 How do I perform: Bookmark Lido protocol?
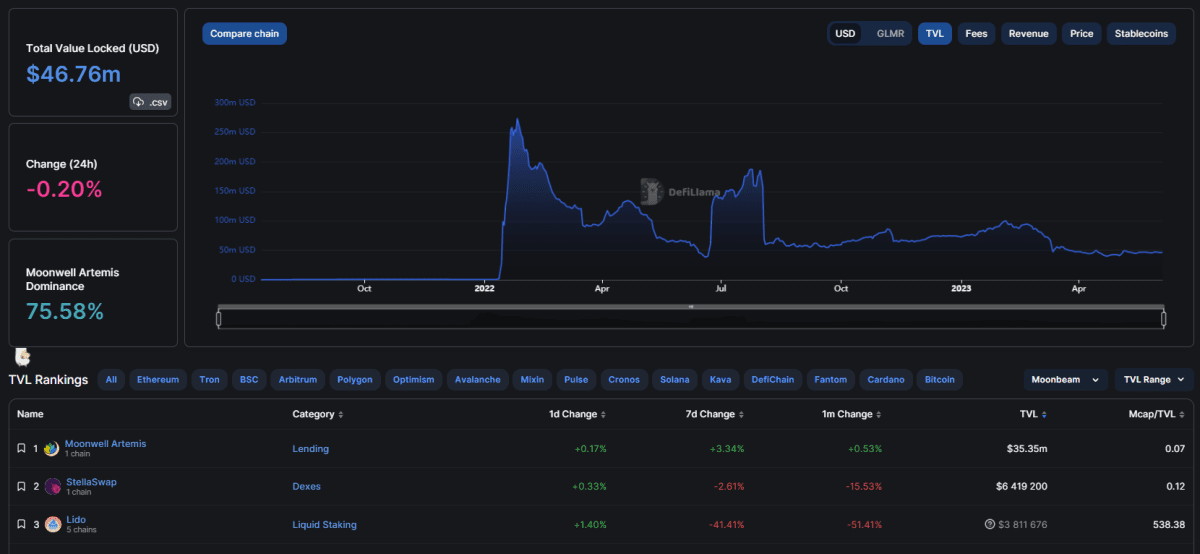pos(21,524)
